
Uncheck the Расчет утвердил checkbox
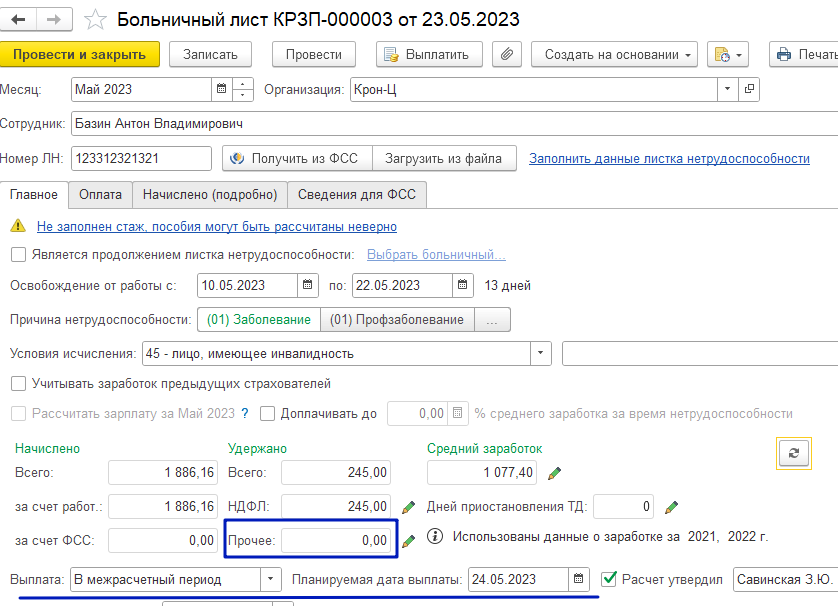[x=609, y=578]
